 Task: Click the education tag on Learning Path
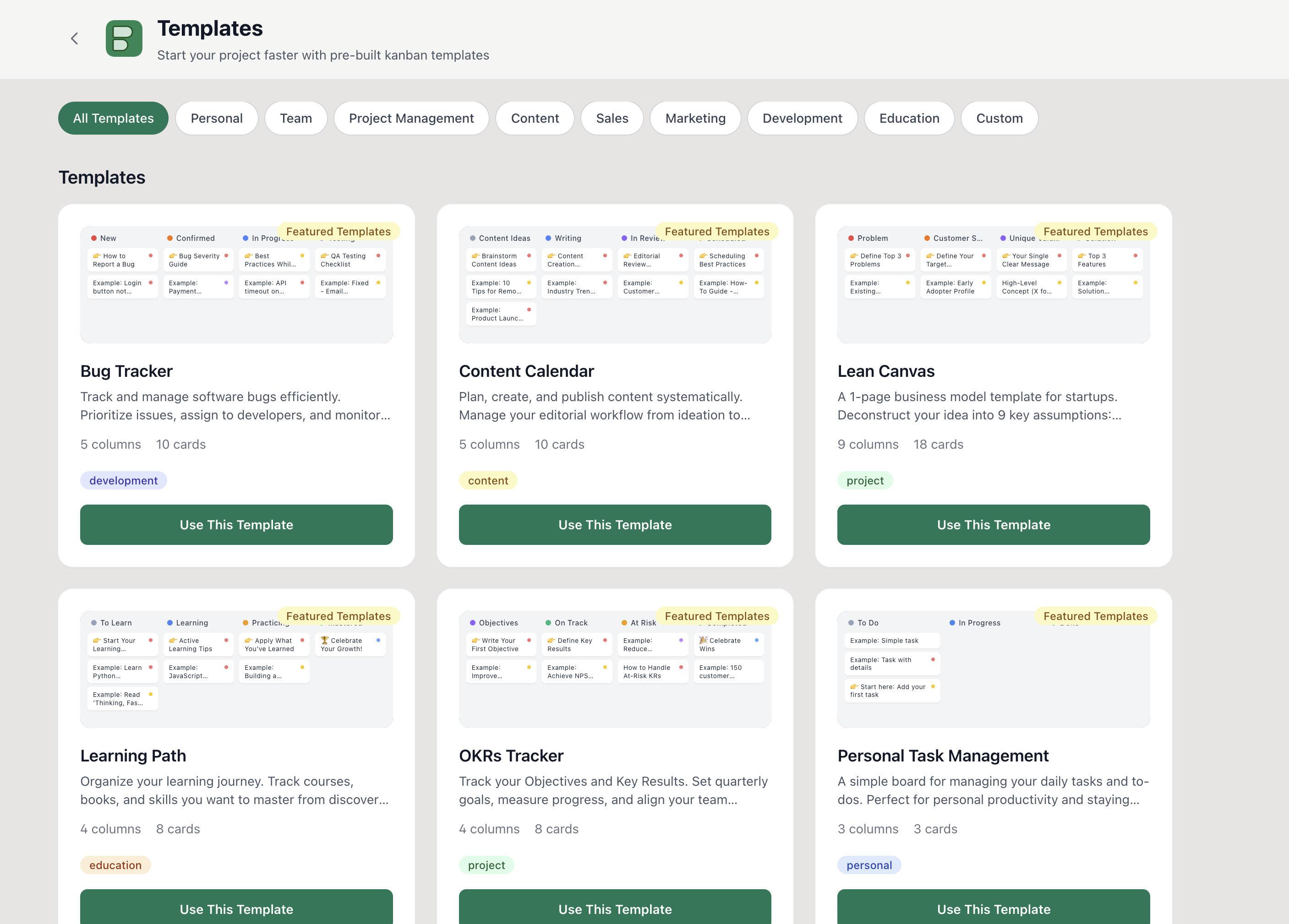pyautogui.click(x=115, y=865)
